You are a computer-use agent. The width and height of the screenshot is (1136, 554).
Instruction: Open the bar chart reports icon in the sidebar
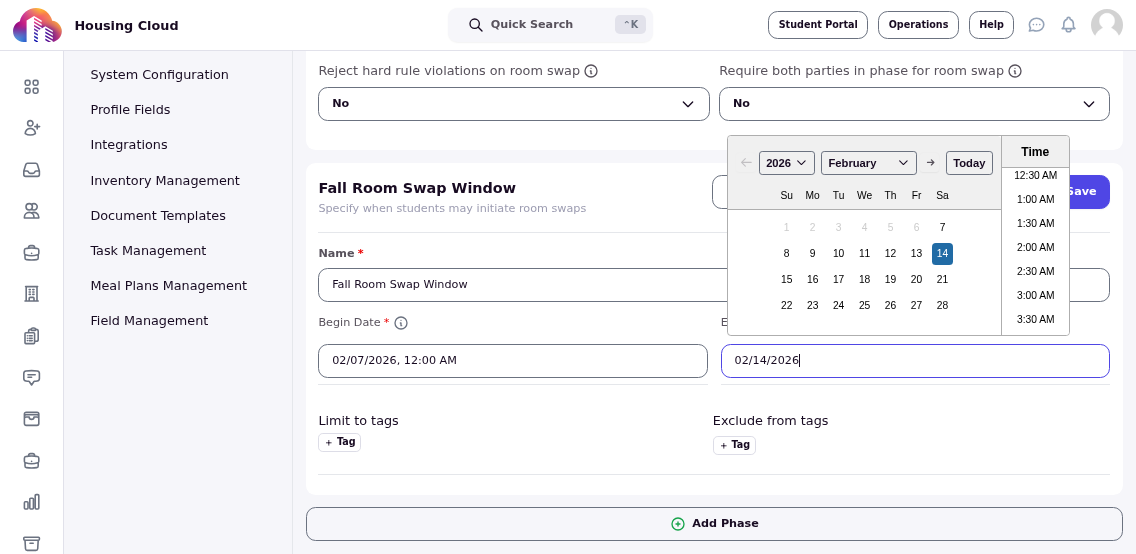[31, 502]
